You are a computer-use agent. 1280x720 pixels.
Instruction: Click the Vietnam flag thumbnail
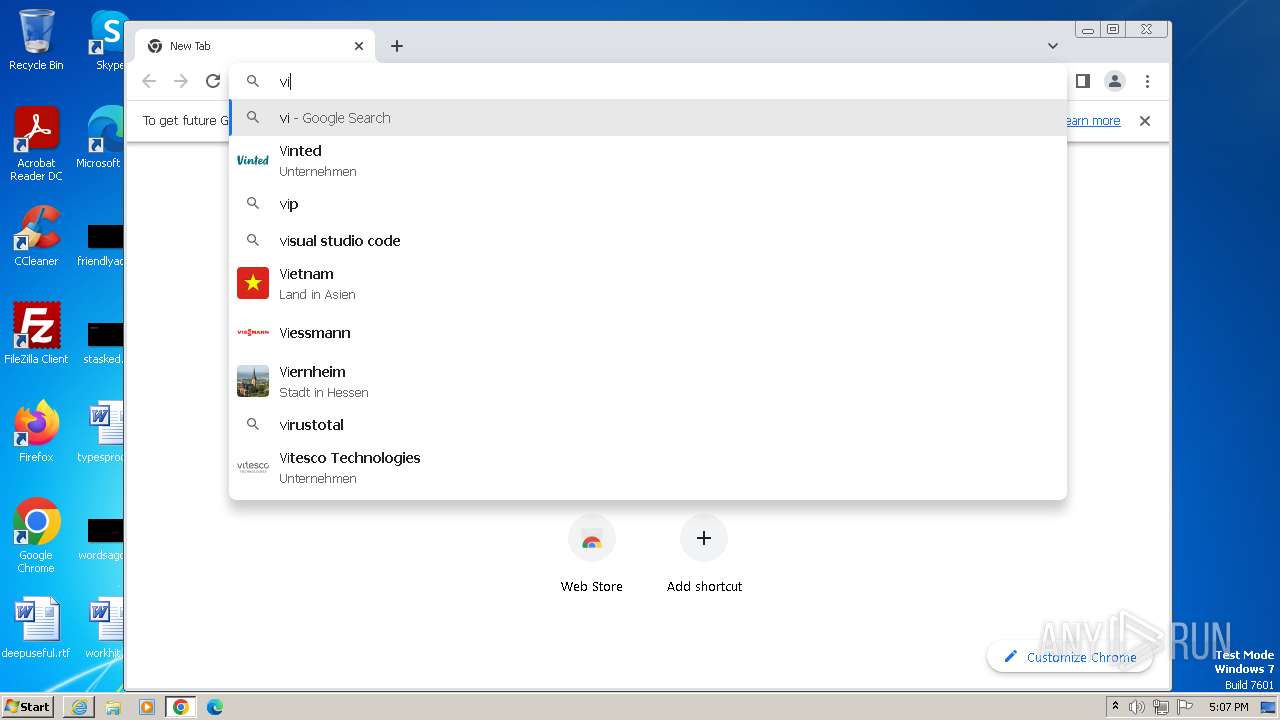tap(253, 283)
